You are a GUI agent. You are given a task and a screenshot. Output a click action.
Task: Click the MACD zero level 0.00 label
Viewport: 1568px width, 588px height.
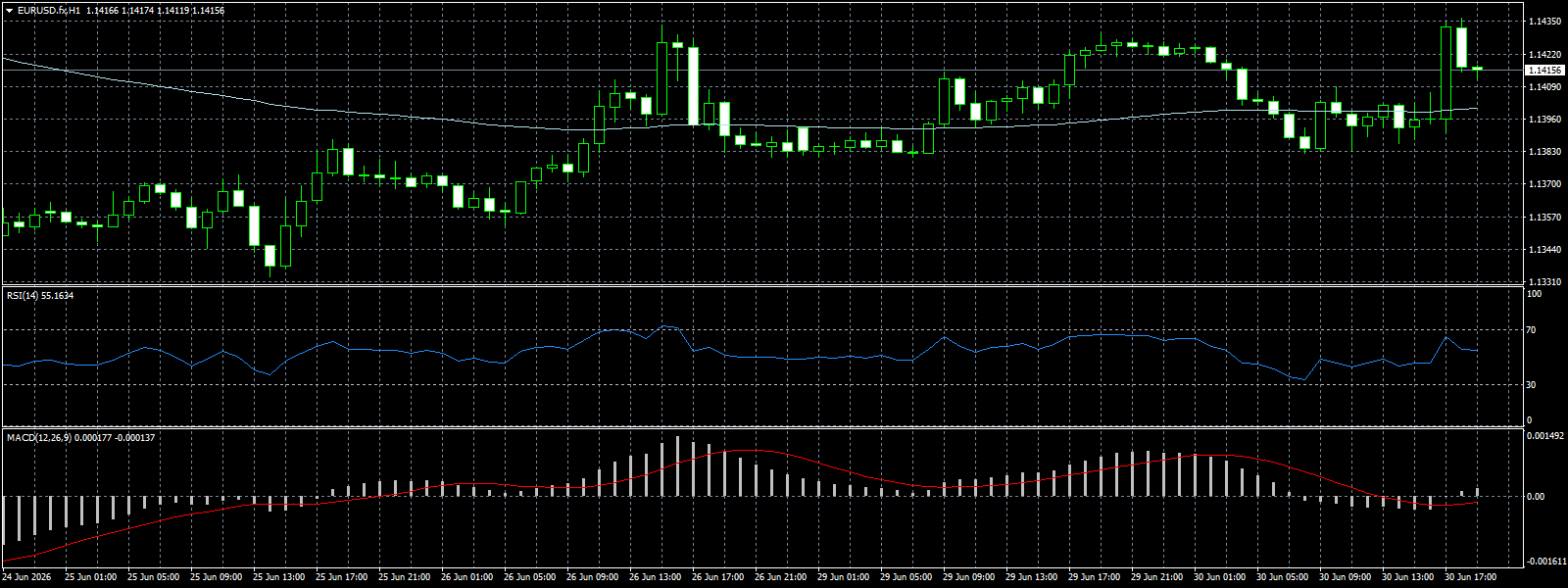tap(1536, 497)
